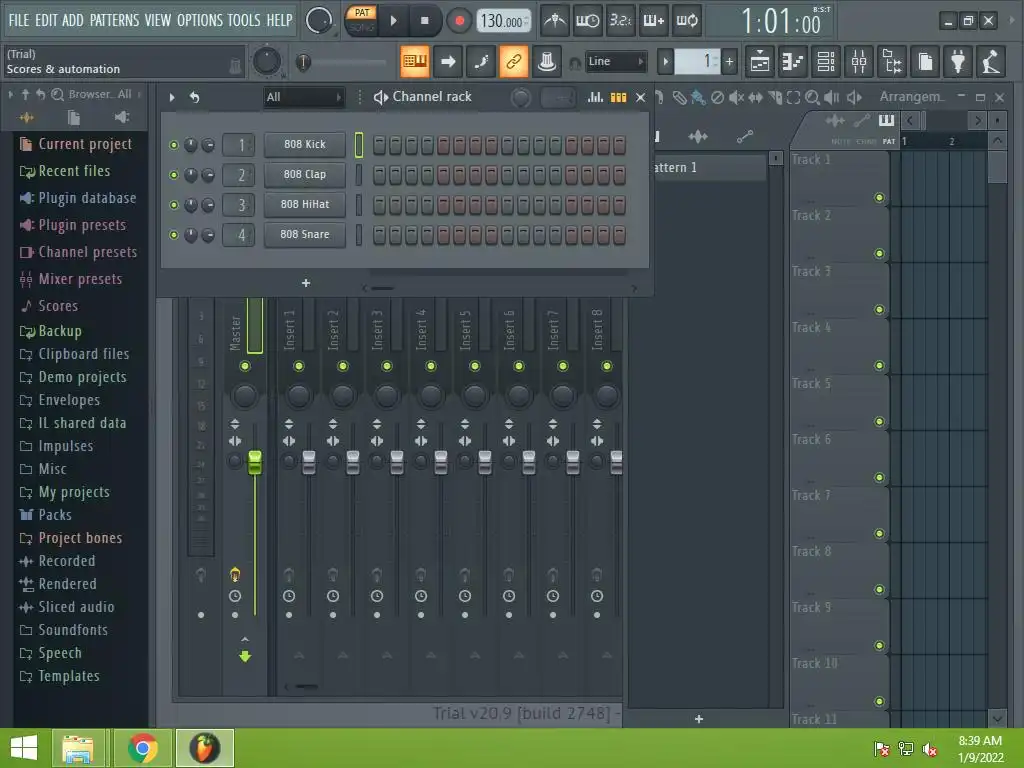The height and width of the screenshot is (768, 1024).
Task: Click the Insert 1 volume fader
Action: click(309, 462)
